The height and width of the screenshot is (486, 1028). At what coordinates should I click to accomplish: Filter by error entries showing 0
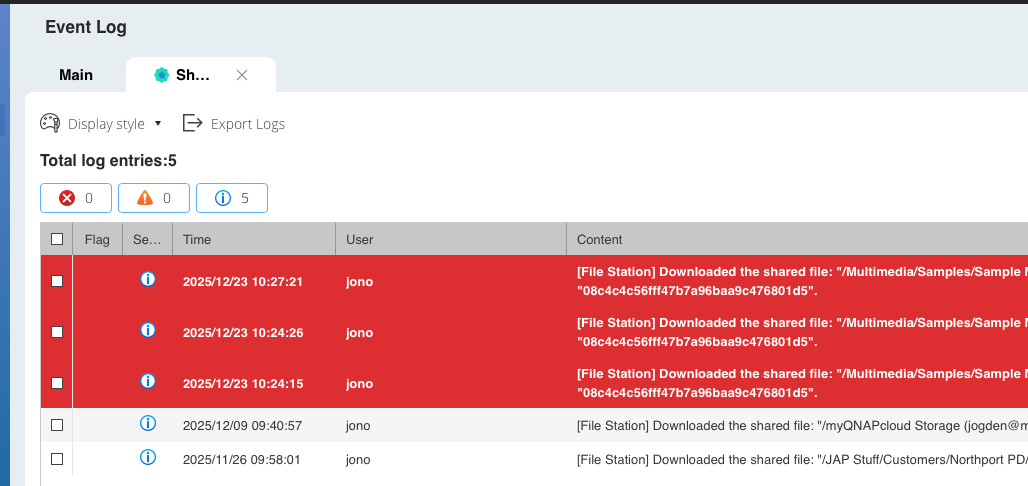tap(77, 198)
